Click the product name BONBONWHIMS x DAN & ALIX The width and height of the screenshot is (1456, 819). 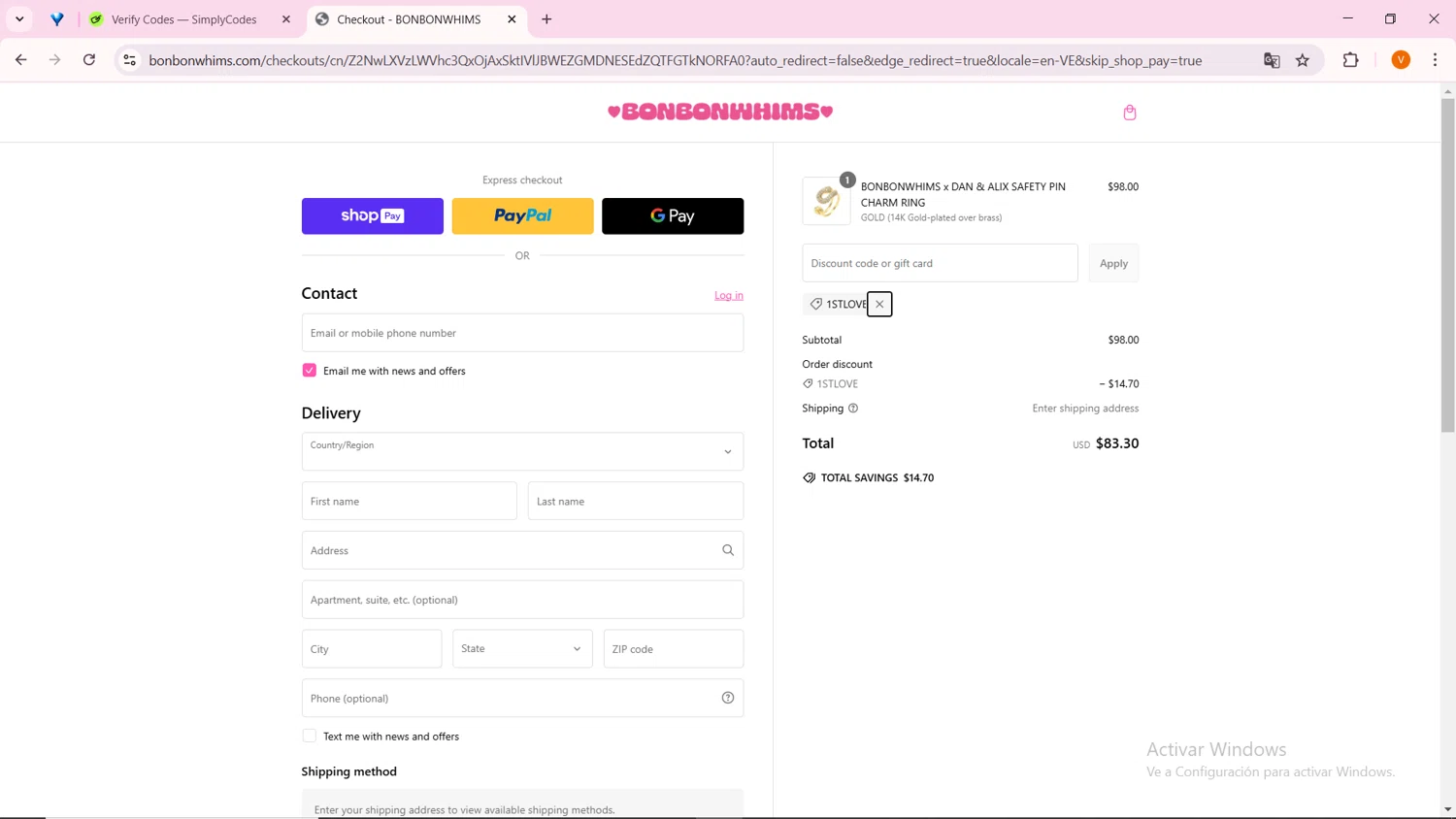pos(963,194)
